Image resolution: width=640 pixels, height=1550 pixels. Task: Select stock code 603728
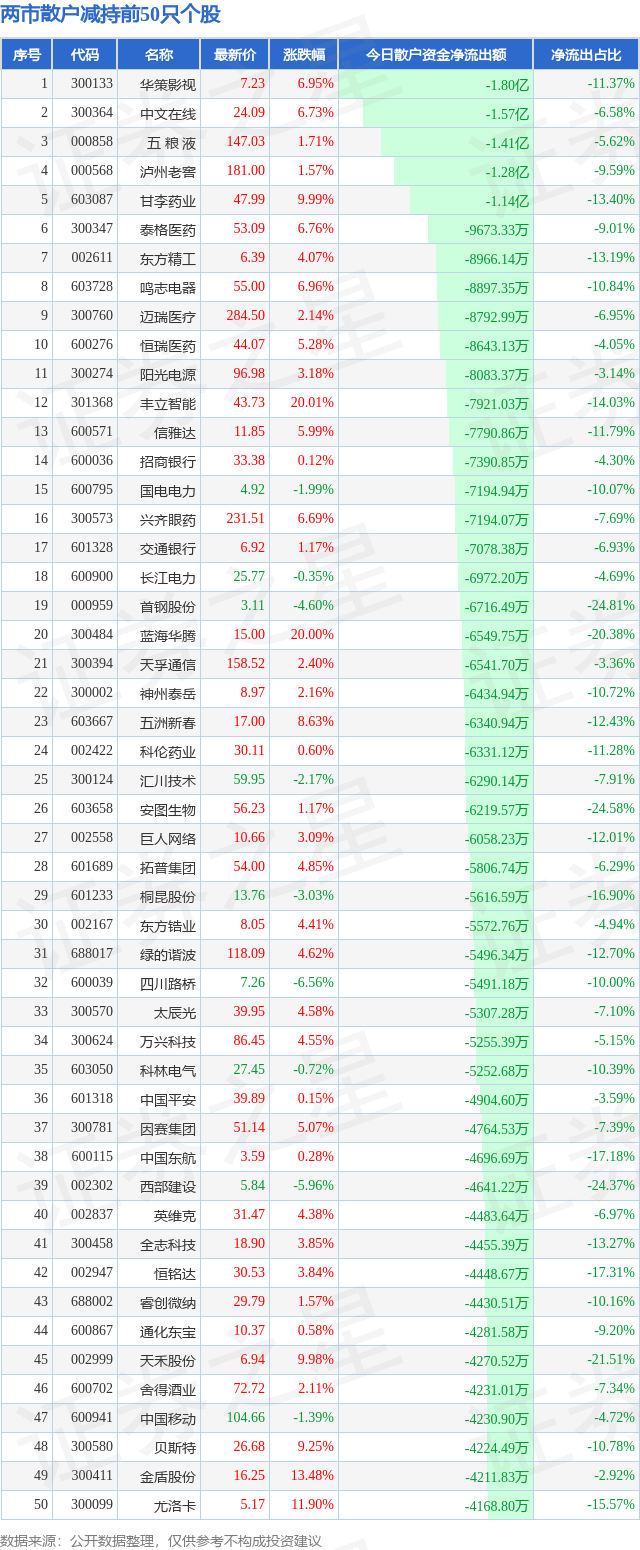(92, 287)
